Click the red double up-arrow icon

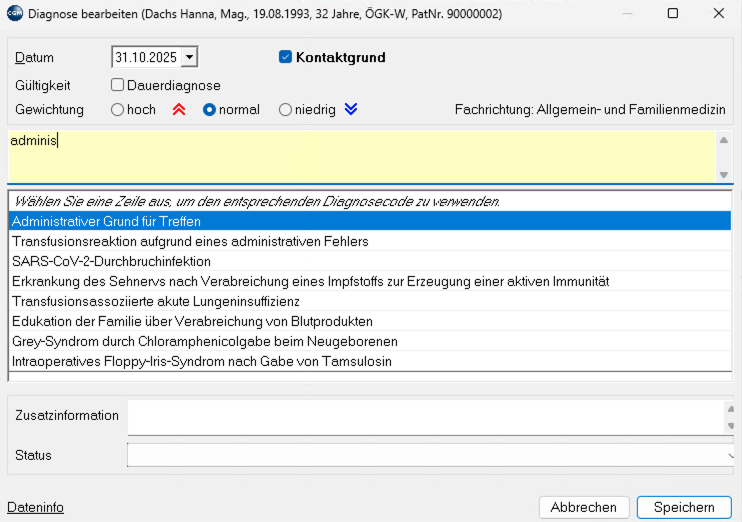tap(178, 110)
